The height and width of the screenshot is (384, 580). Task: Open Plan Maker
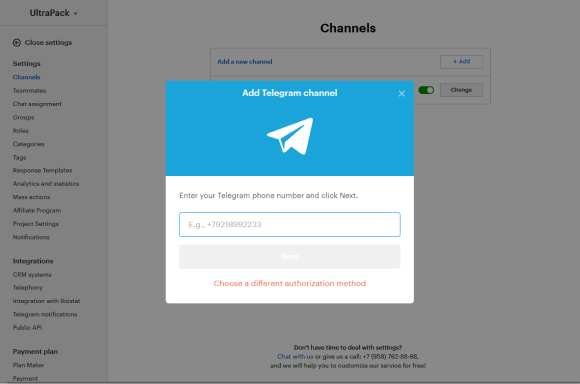28,365
